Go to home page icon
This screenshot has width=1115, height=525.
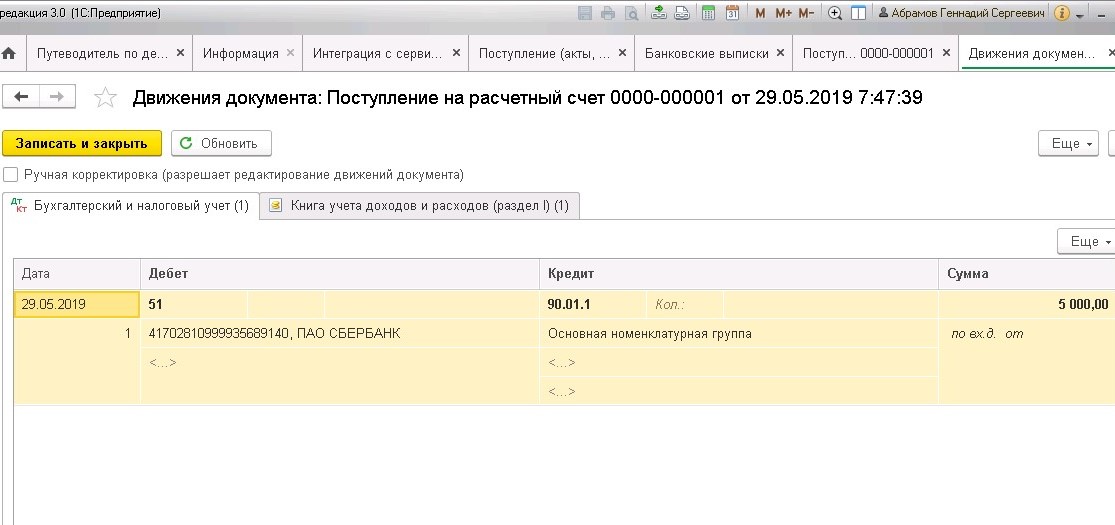(10, 53)
